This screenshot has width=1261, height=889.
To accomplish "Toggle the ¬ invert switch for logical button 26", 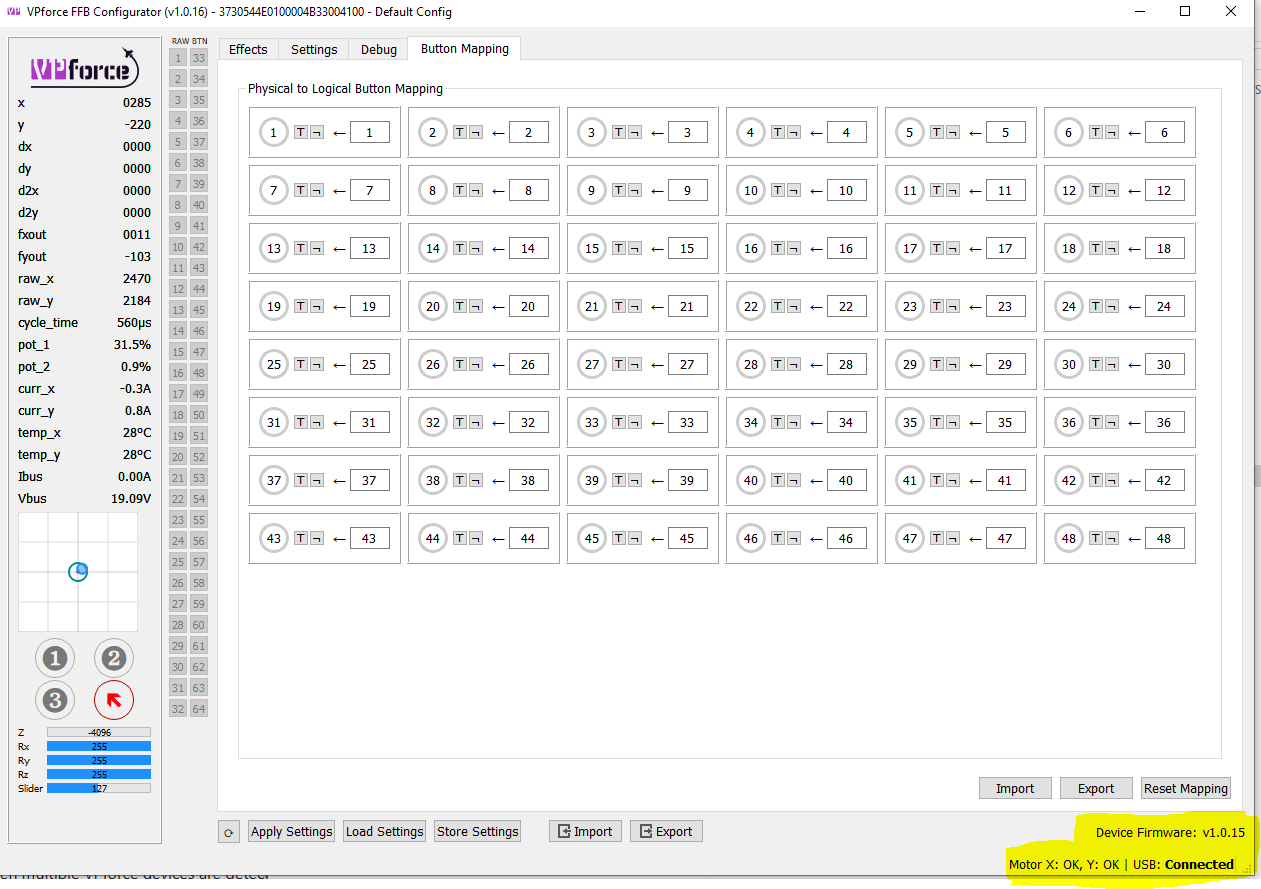I will click(475, 364).
